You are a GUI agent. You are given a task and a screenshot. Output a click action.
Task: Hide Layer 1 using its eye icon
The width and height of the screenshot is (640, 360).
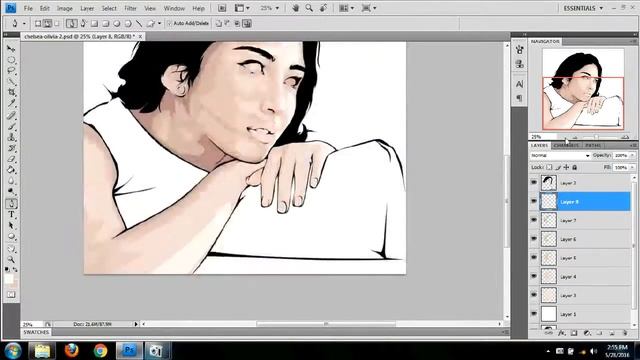tap(534, 314)
